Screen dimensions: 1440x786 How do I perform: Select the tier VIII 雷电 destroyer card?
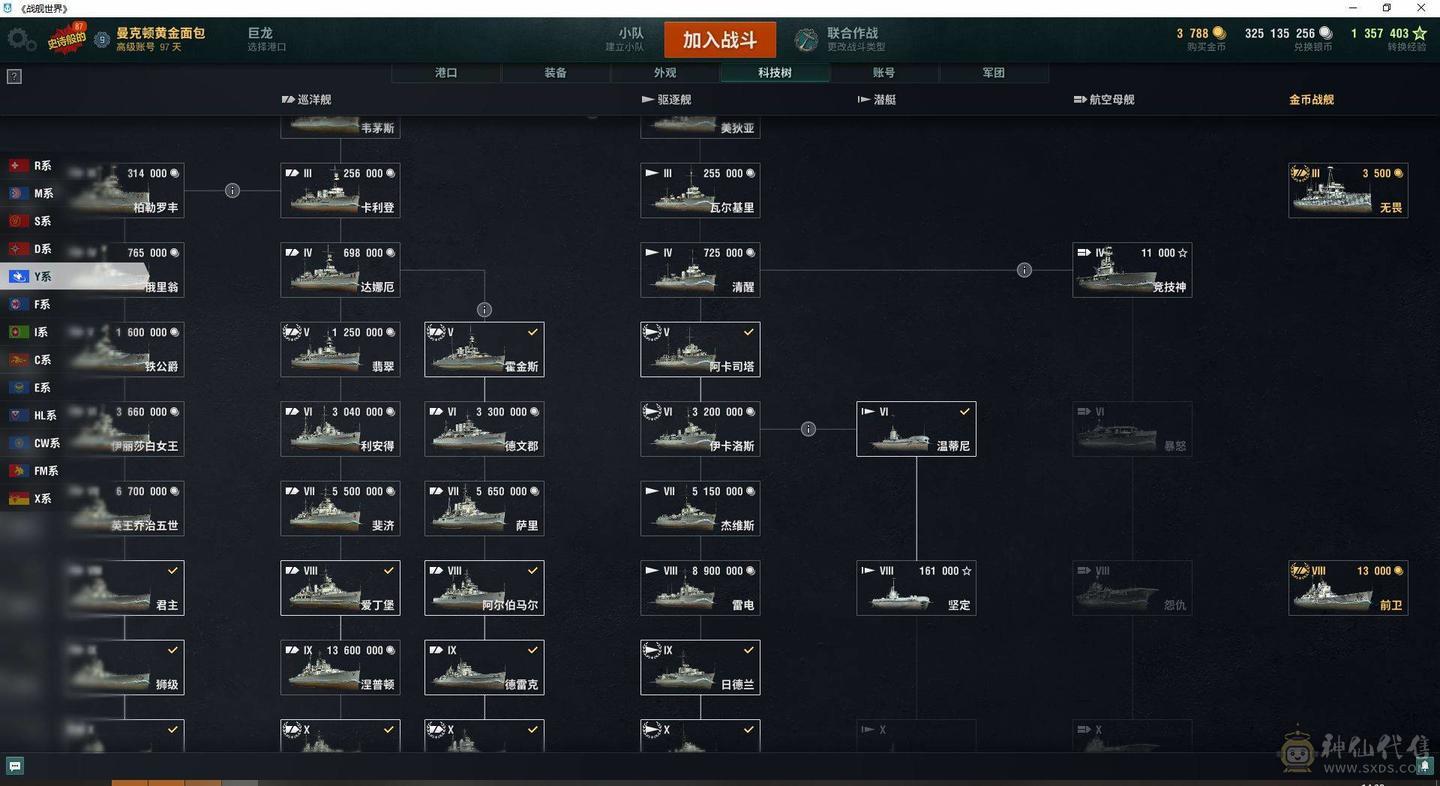700,588
